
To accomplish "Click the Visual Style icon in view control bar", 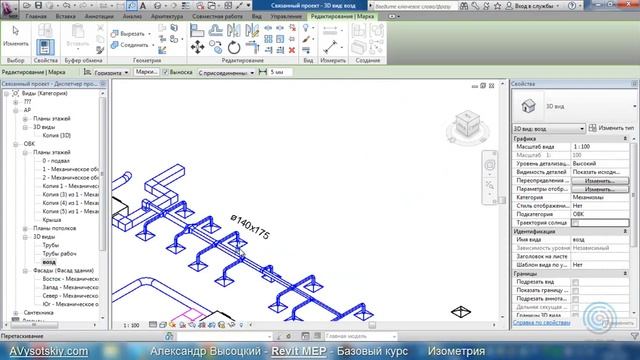I will coord(163,325).
